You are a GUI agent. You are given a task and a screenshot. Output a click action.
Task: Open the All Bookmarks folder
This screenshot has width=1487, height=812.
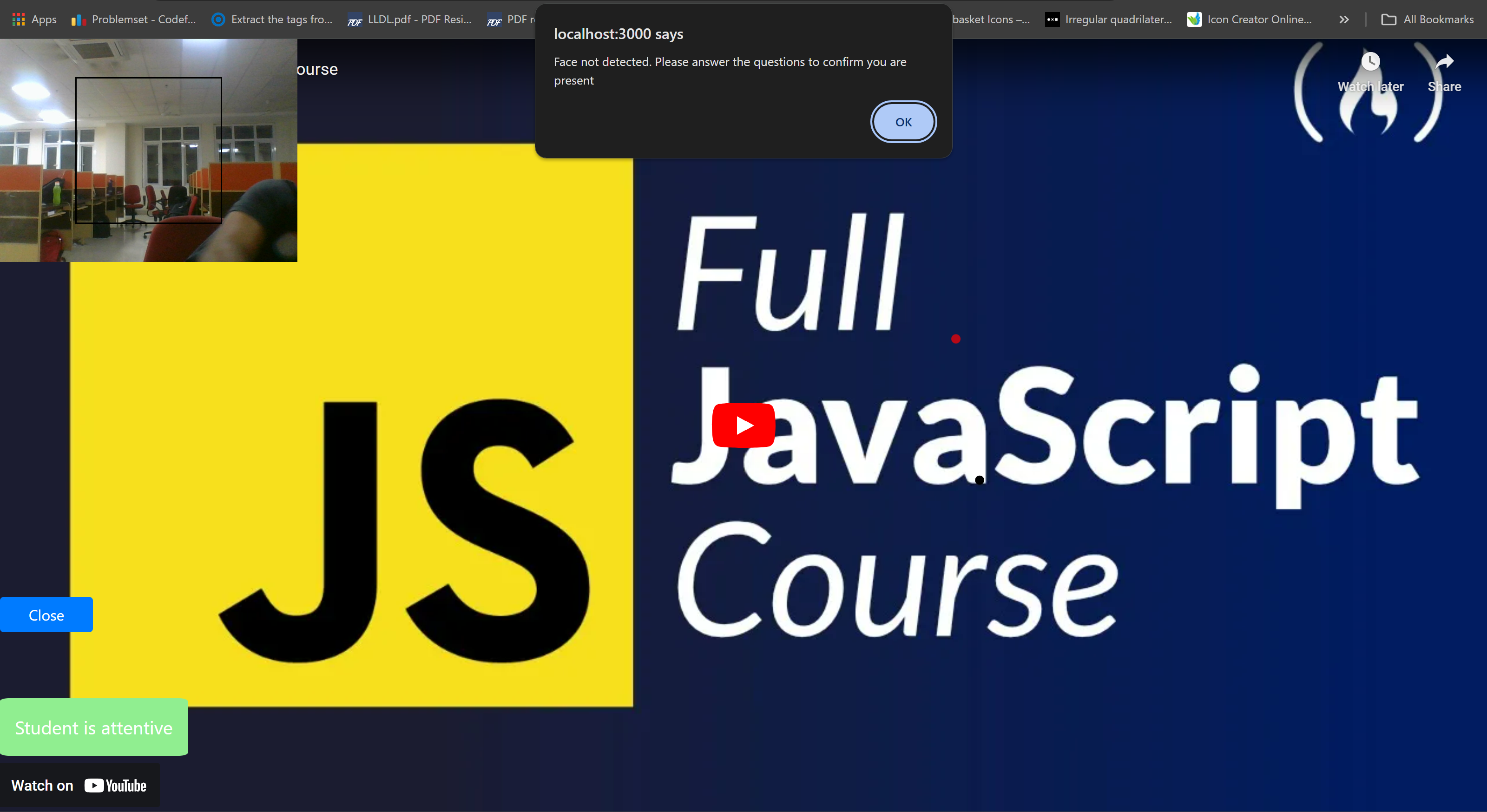tap(1428, 19)
